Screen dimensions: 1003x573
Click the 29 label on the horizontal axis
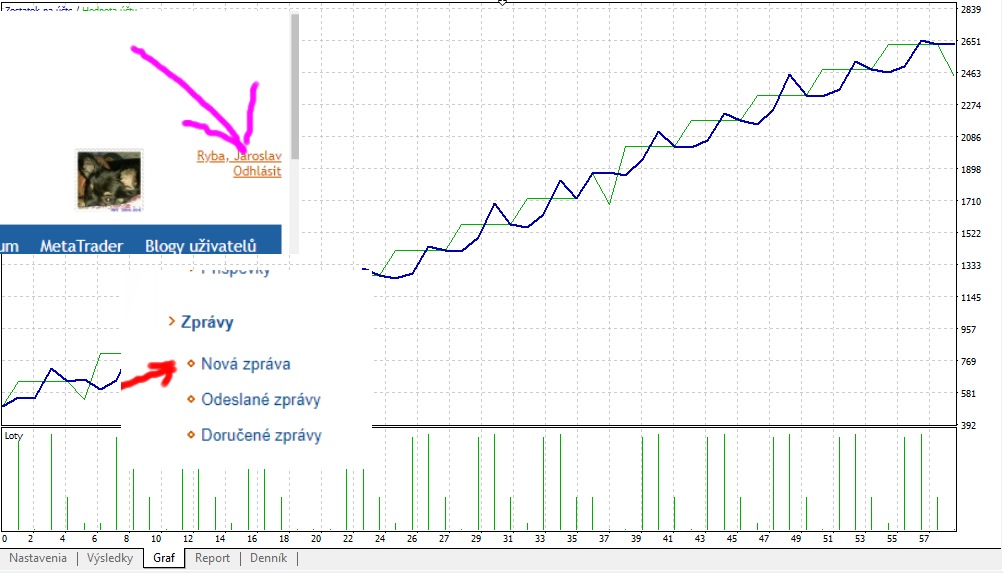[476, 539]
